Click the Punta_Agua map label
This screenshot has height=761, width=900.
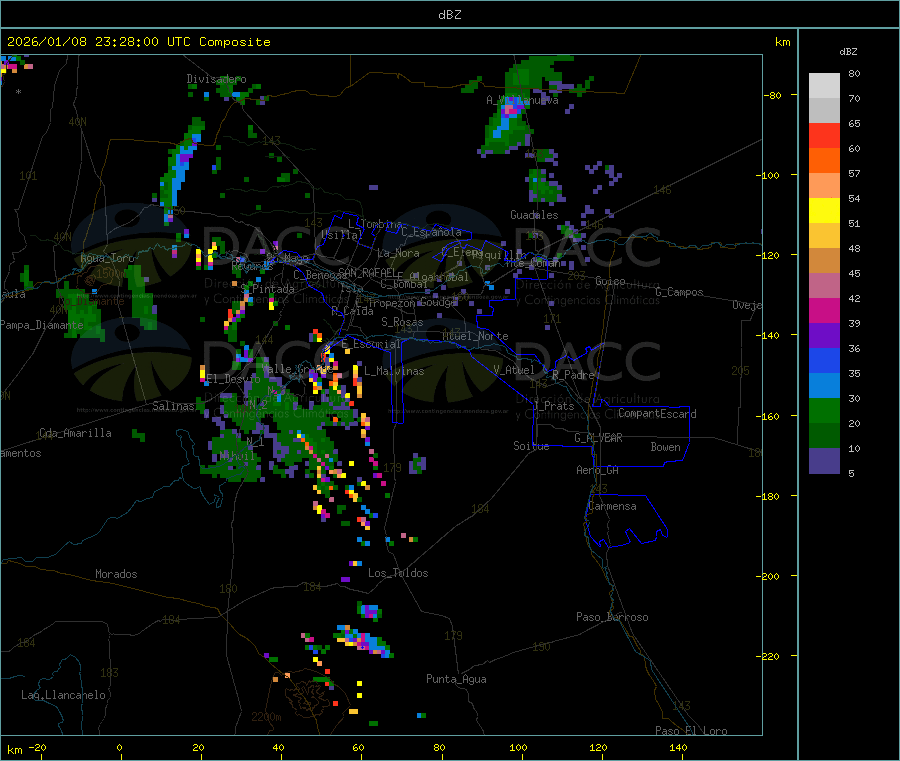456,679
